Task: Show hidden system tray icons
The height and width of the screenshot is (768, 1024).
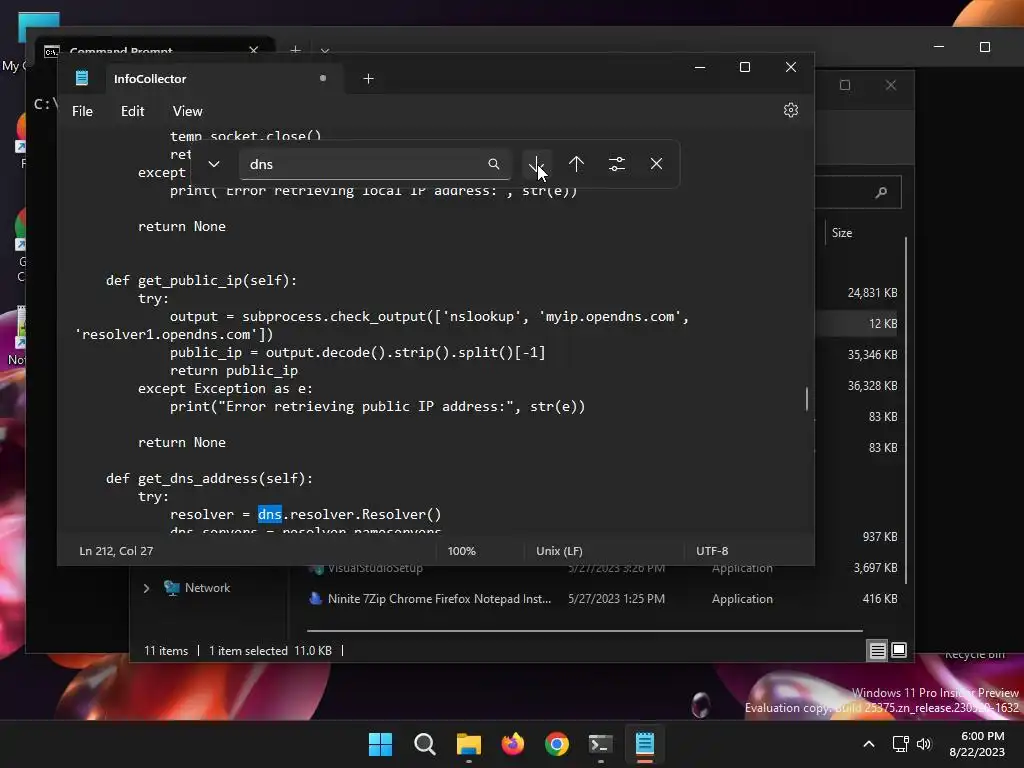Action: click(x=869, y=744)
